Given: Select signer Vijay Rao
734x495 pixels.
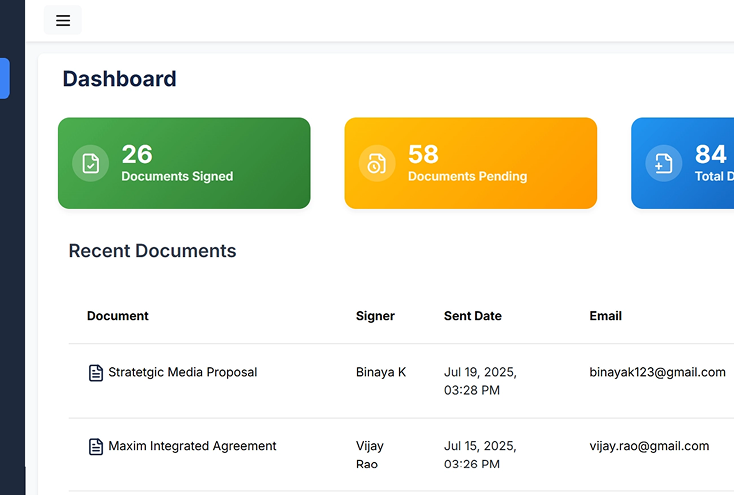Looking at the screenshot, I should (x=369, y=455).
